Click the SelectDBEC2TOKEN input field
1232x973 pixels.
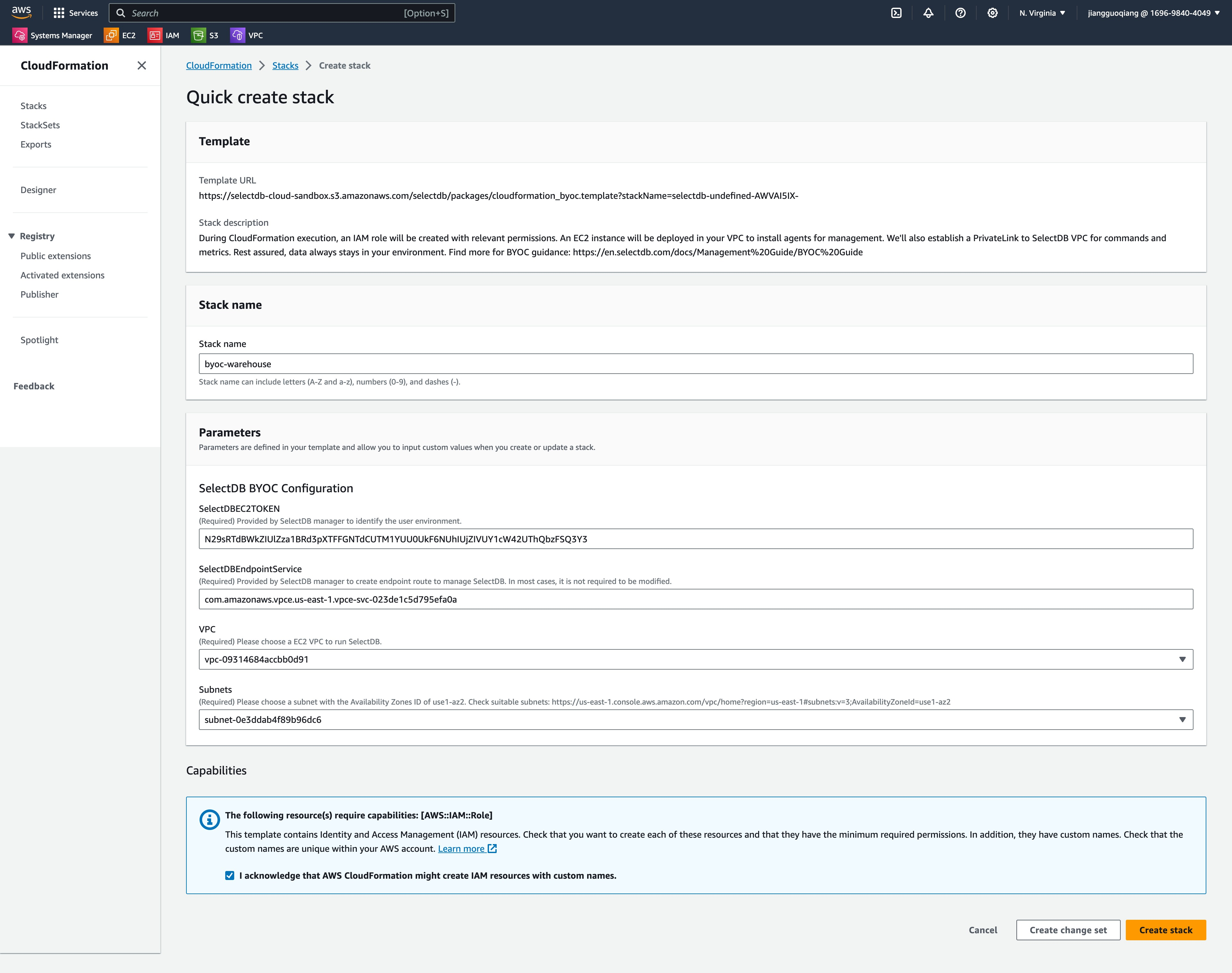pyautogui.click(x=696, y=539)
